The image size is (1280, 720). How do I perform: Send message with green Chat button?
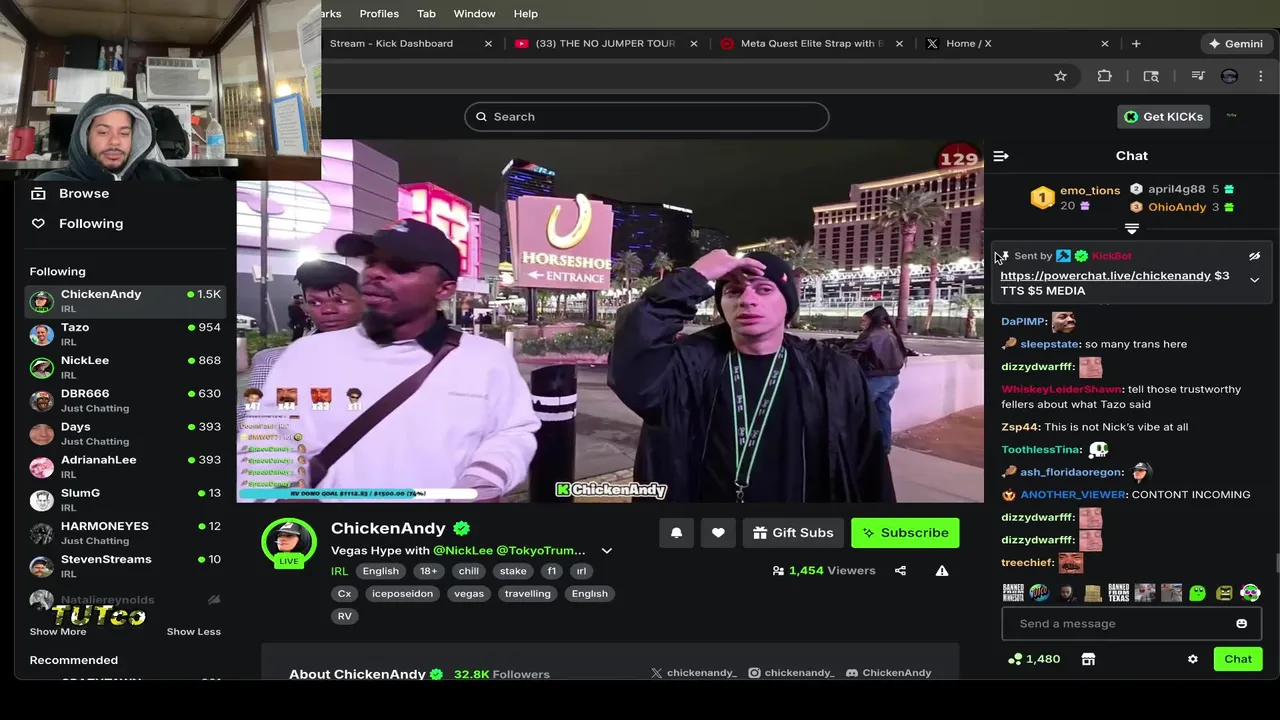click(x=1238, y=659)
